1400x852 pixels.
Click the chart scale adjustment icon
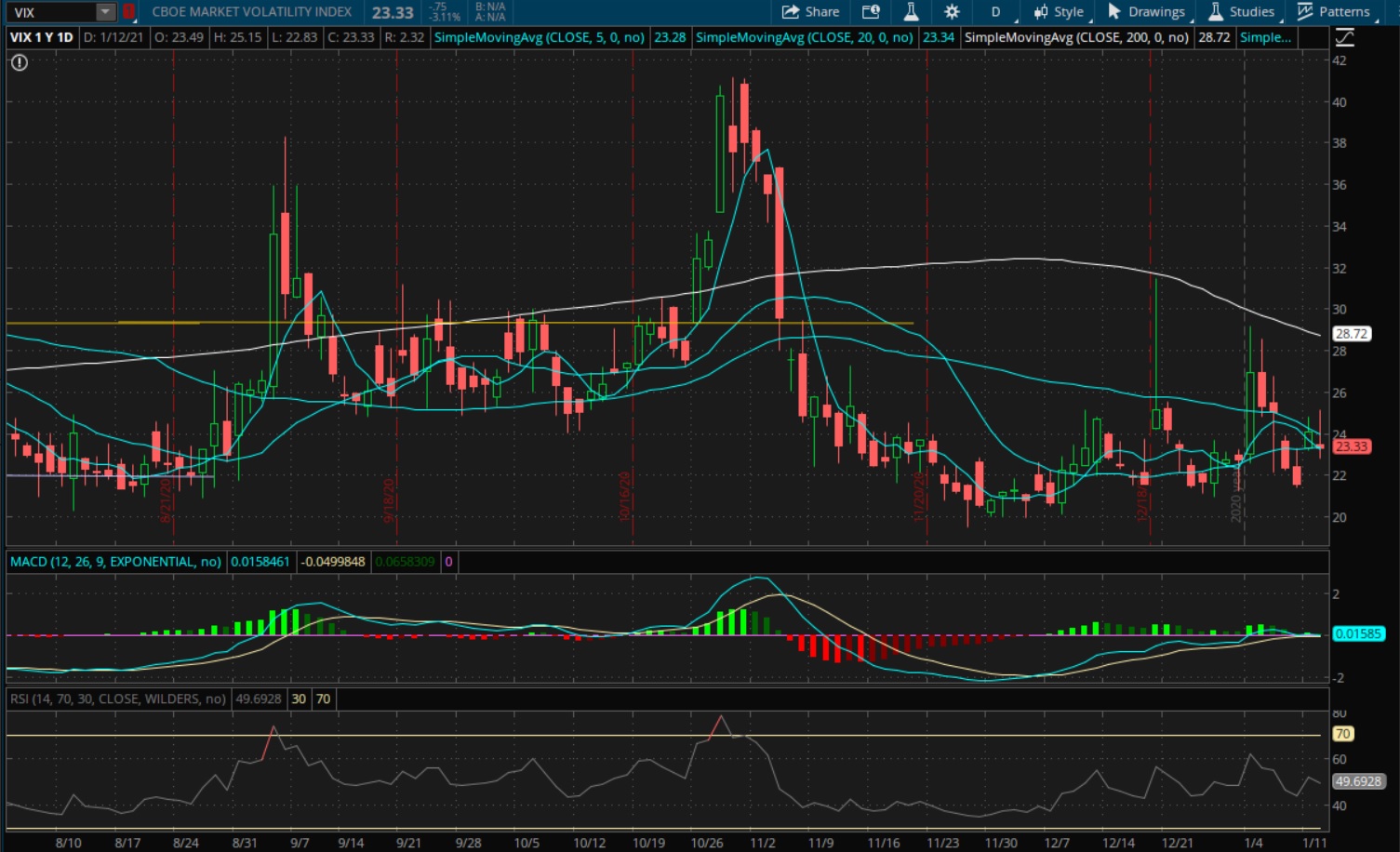click(1344, 37)
